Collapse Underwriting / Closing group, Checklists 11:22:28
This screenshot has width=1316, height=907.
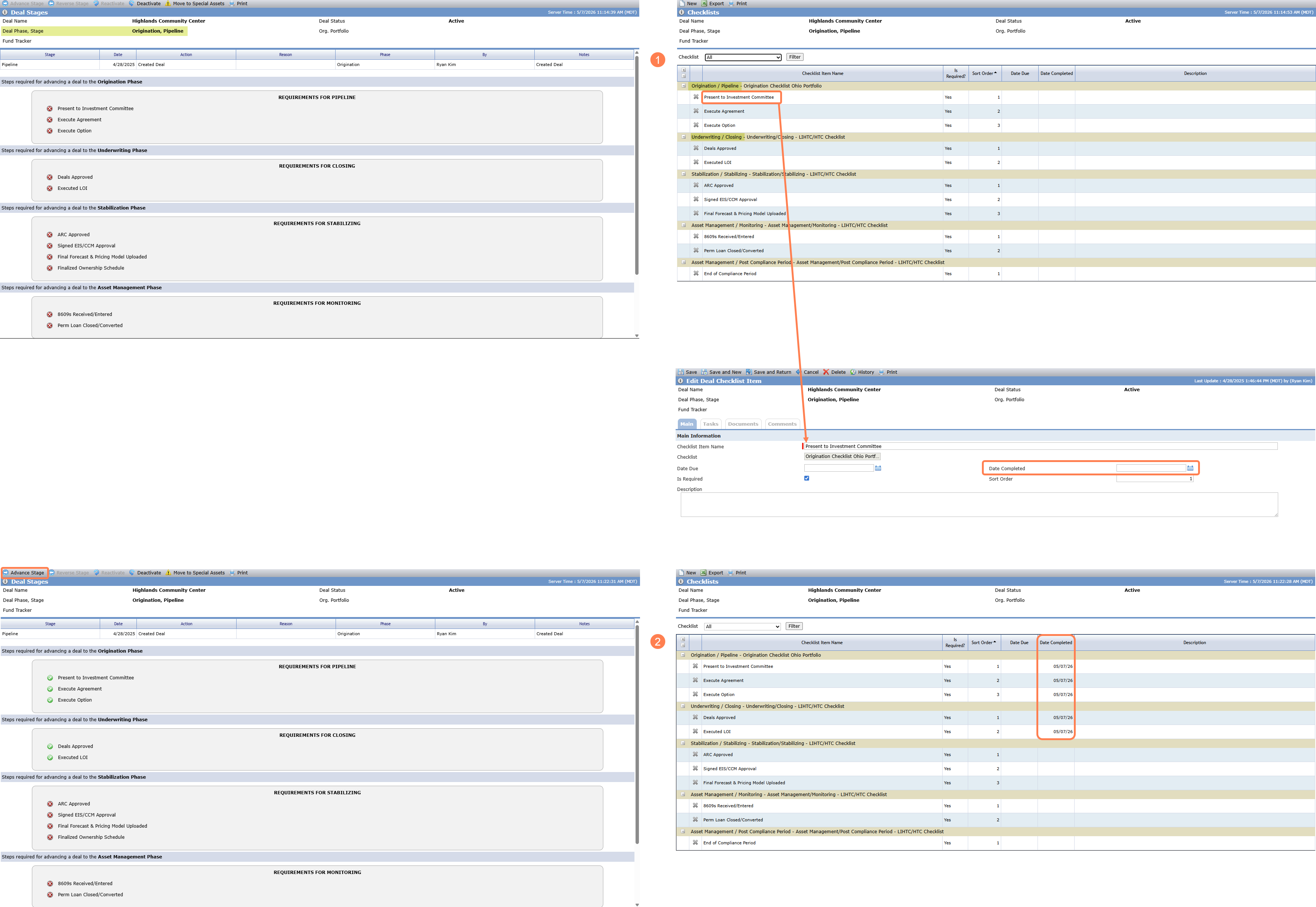(x=683, y=706)
